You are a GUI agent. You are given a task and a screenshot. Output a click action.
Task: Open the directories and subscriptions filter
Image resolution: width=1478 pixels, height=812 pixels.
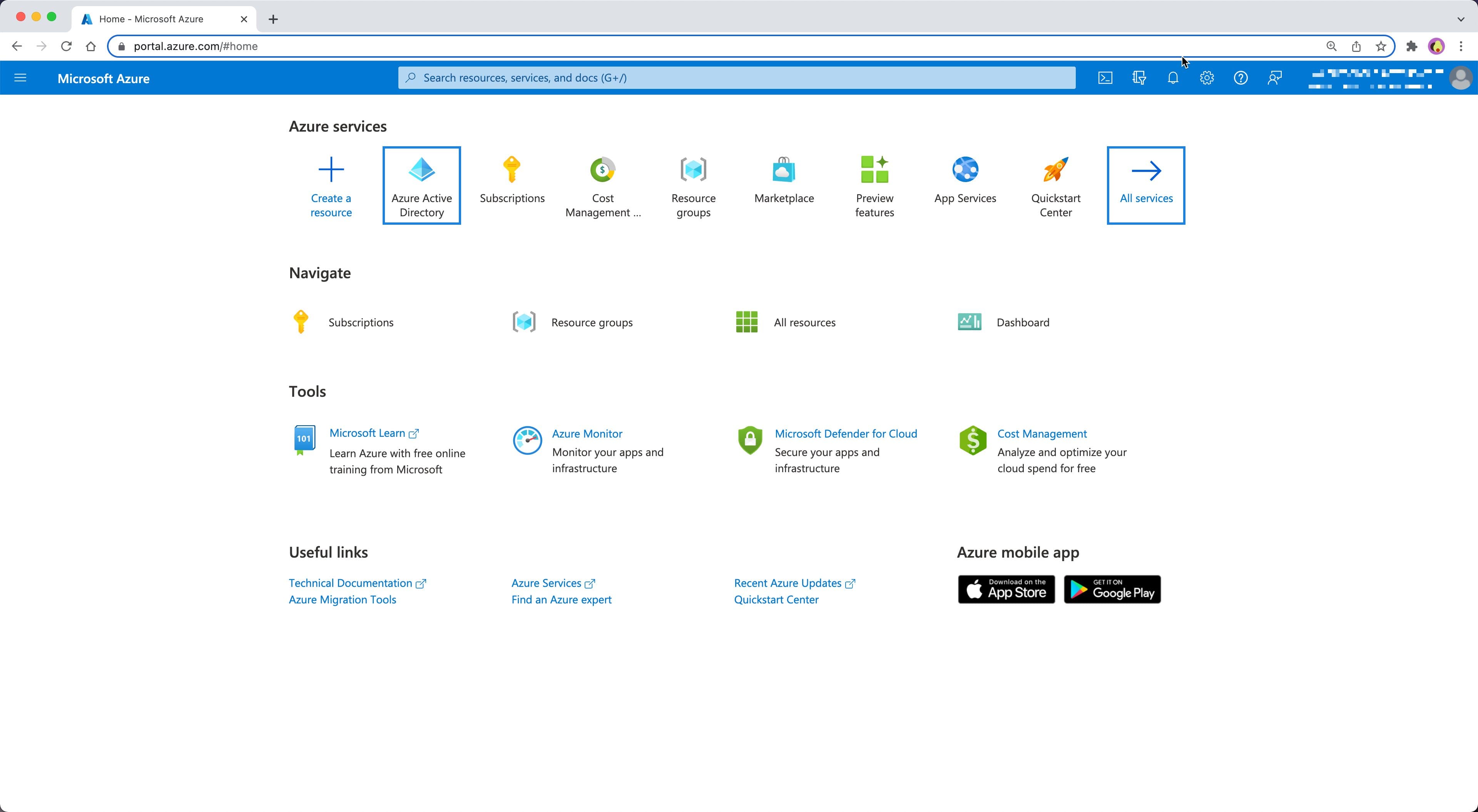1139,77
